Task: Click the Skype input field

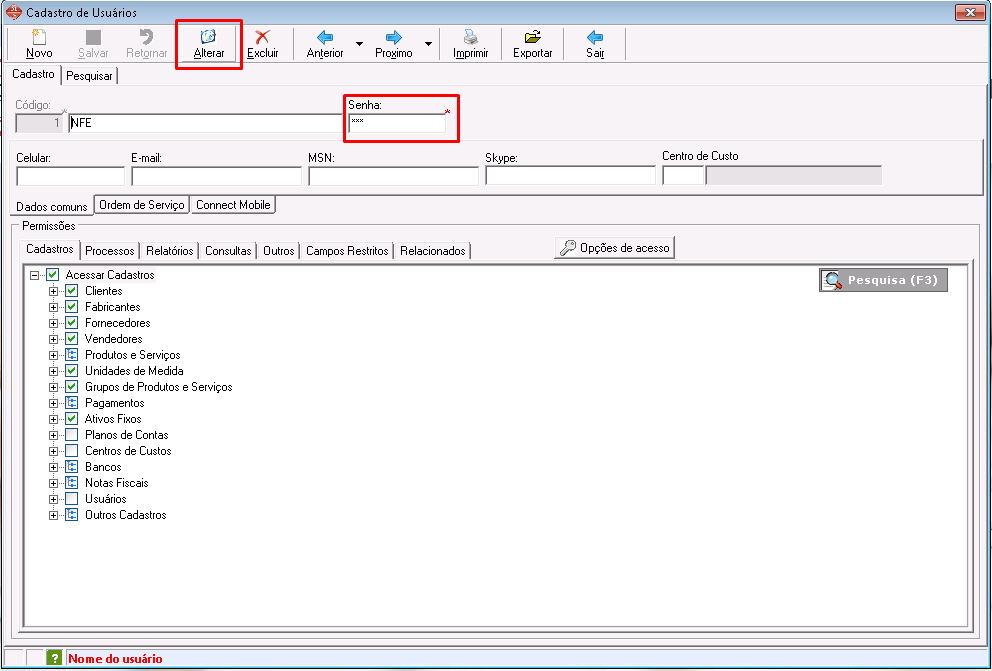Action: pyautogui.click(x=570, y=176)
